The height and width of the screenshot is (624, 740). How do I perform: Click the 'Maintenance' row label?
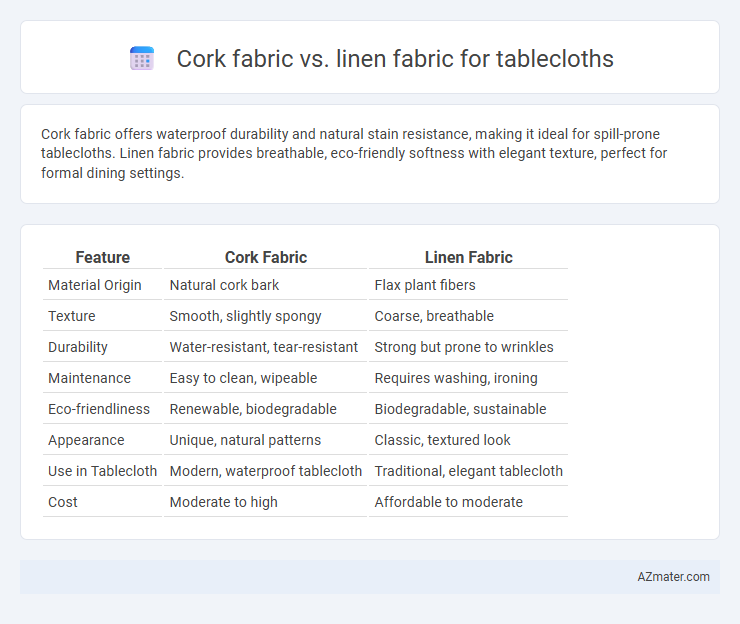(89, 378)
